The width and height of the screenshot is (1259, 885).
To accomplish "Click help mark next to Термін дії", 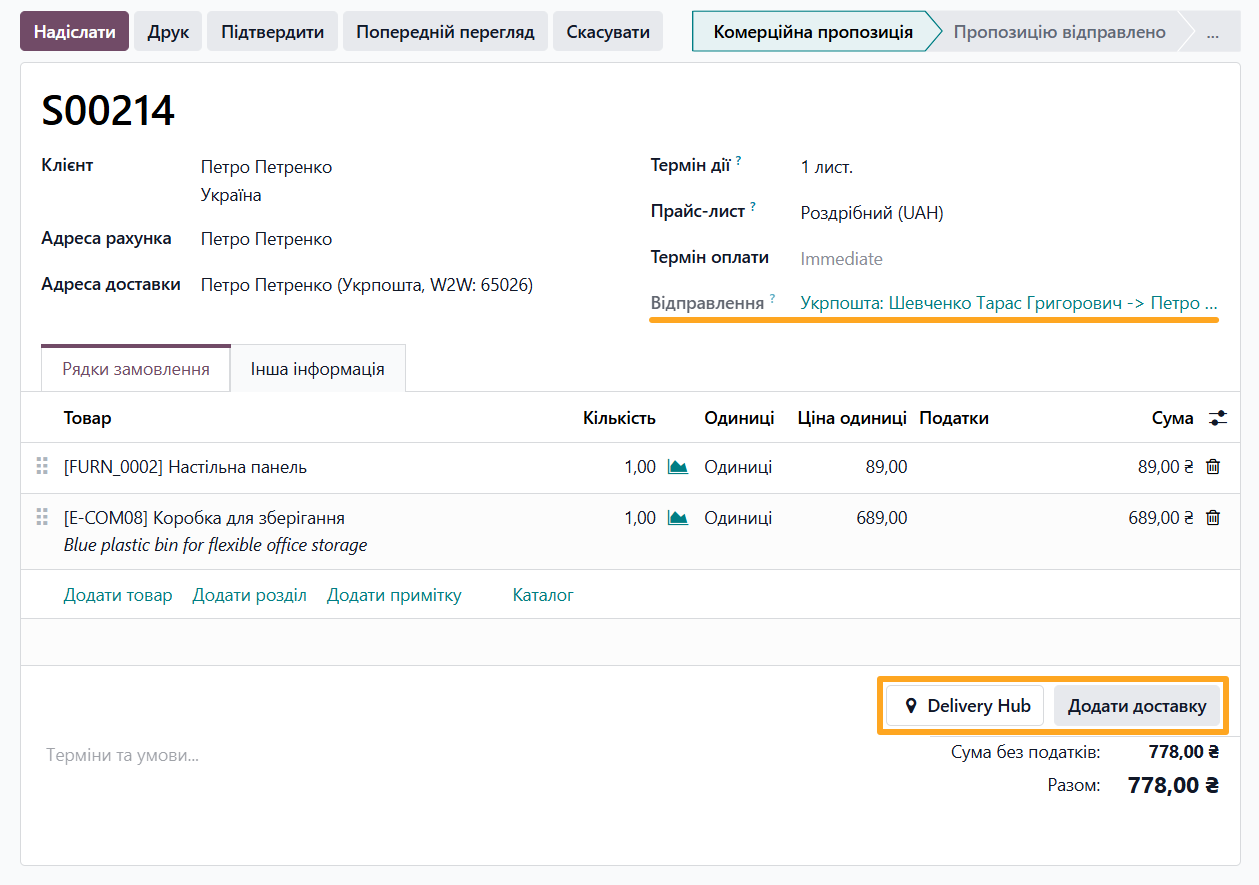I will (739, 160).
